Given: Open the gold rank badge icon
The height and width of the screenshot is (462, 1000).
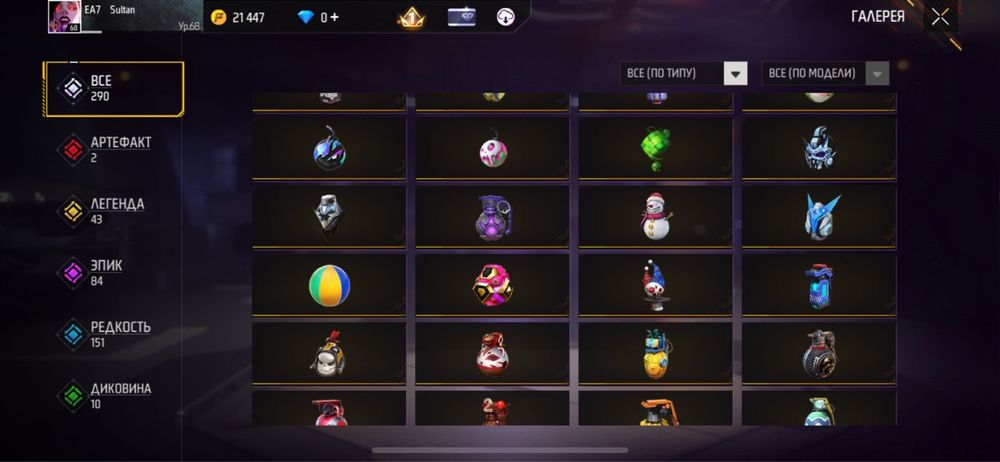Looking at the screenshot, I should pos(411,18).
